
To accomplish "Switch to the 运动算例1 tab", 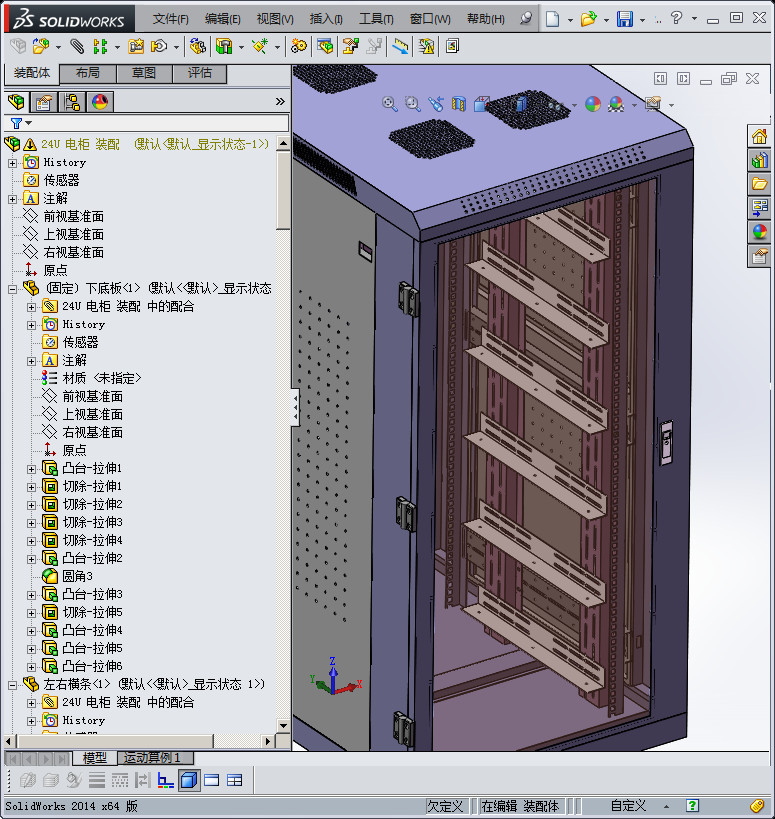I will [156, 757].
